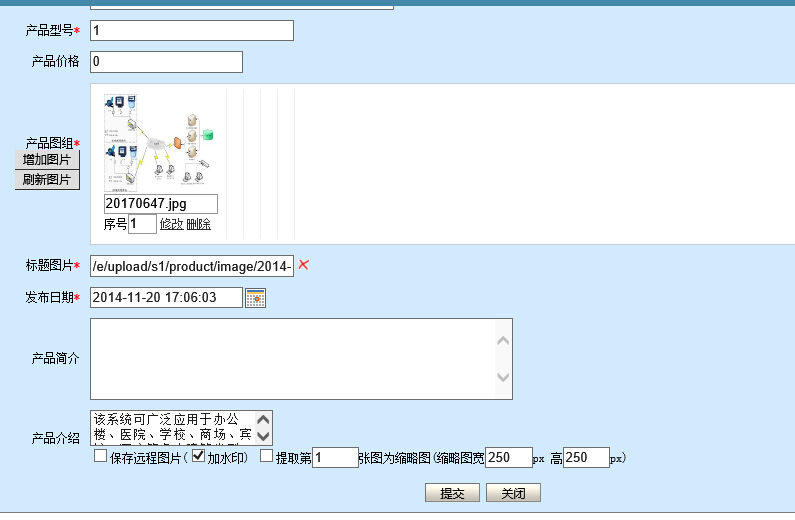This screenshot has height=520, width=795.
Task: Focus the 产品价格 input field
Action: pos(166,62)
